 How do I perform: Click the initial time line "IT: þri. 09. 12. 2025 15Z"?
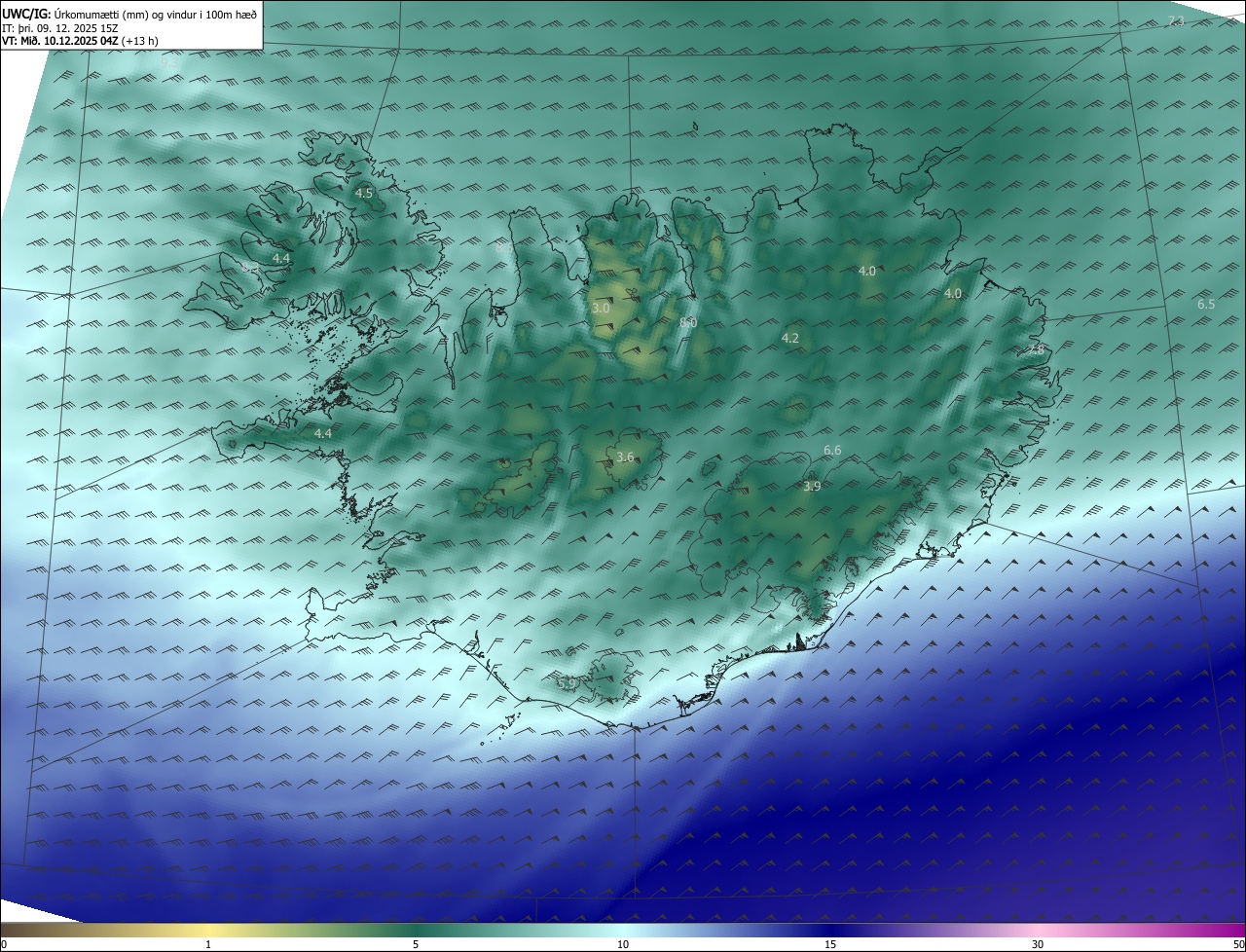pos(60,27)
